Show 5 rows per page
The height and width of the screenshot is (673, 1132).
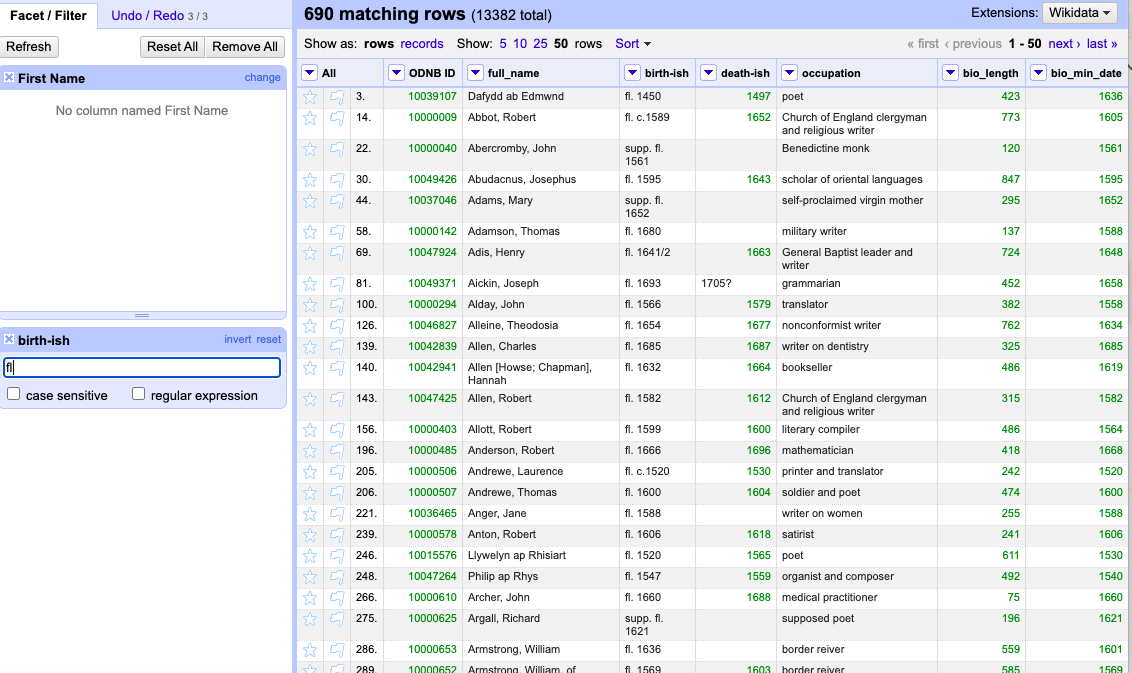[x=502, y=44]
